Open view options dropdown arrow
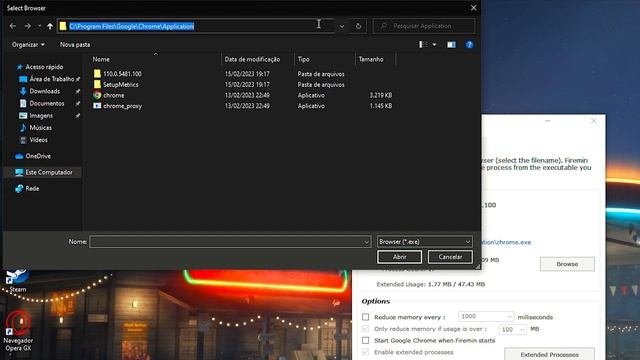This screenshot has width=640, height=360. pyautogui.click(x=434, y=44)
